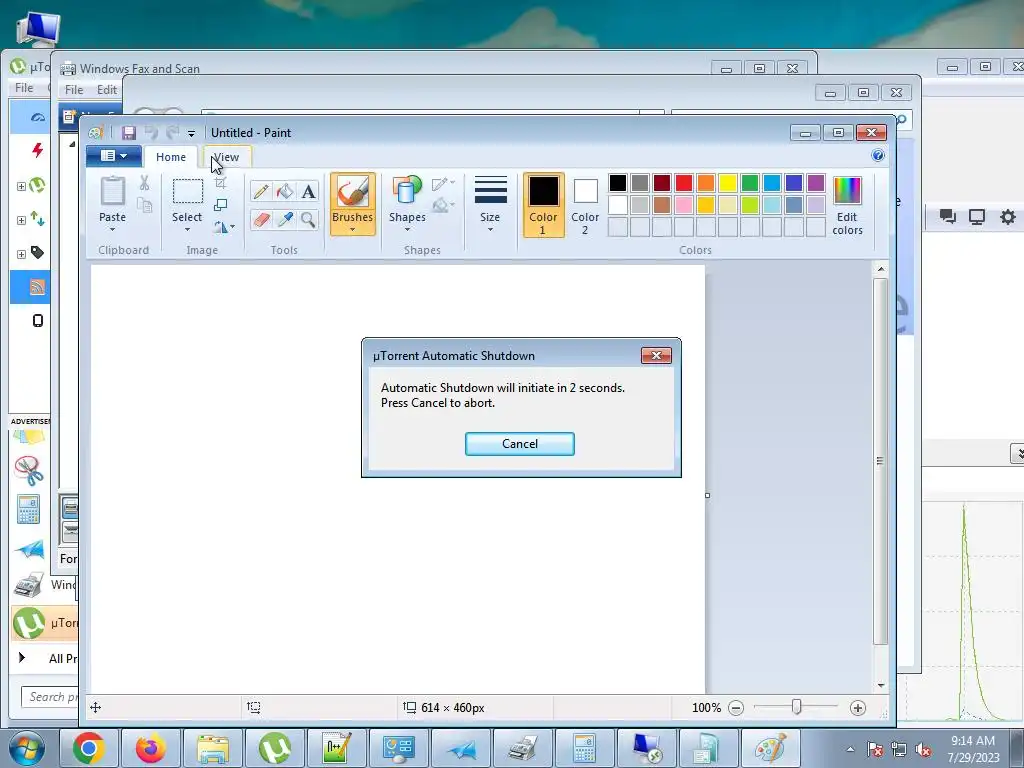1024x768 pixels.
Task: Open the Select dropdown arrow
Action: [x=187, y=229]
